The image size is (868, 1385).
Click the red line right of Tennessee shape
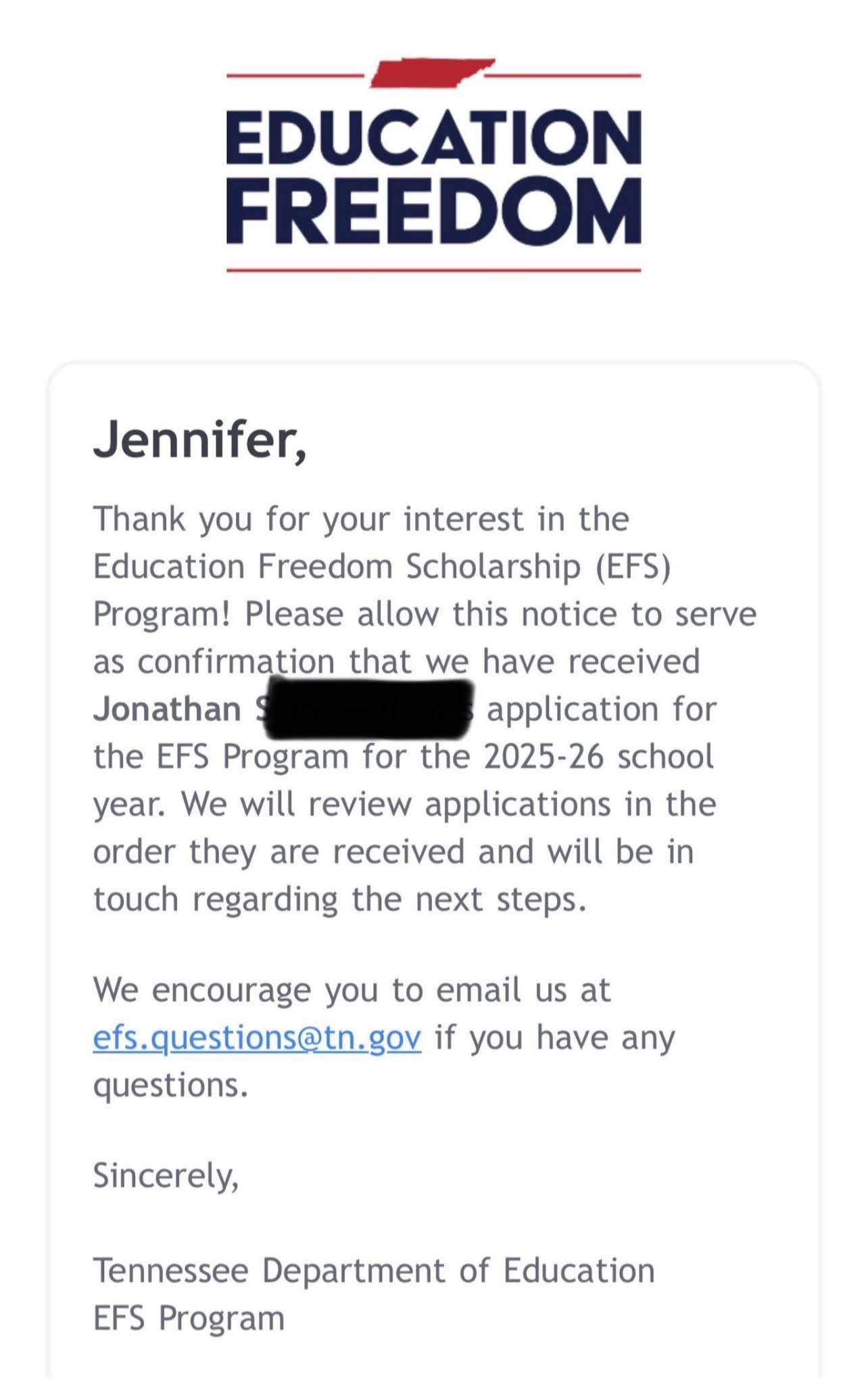[x=564, y=76]
